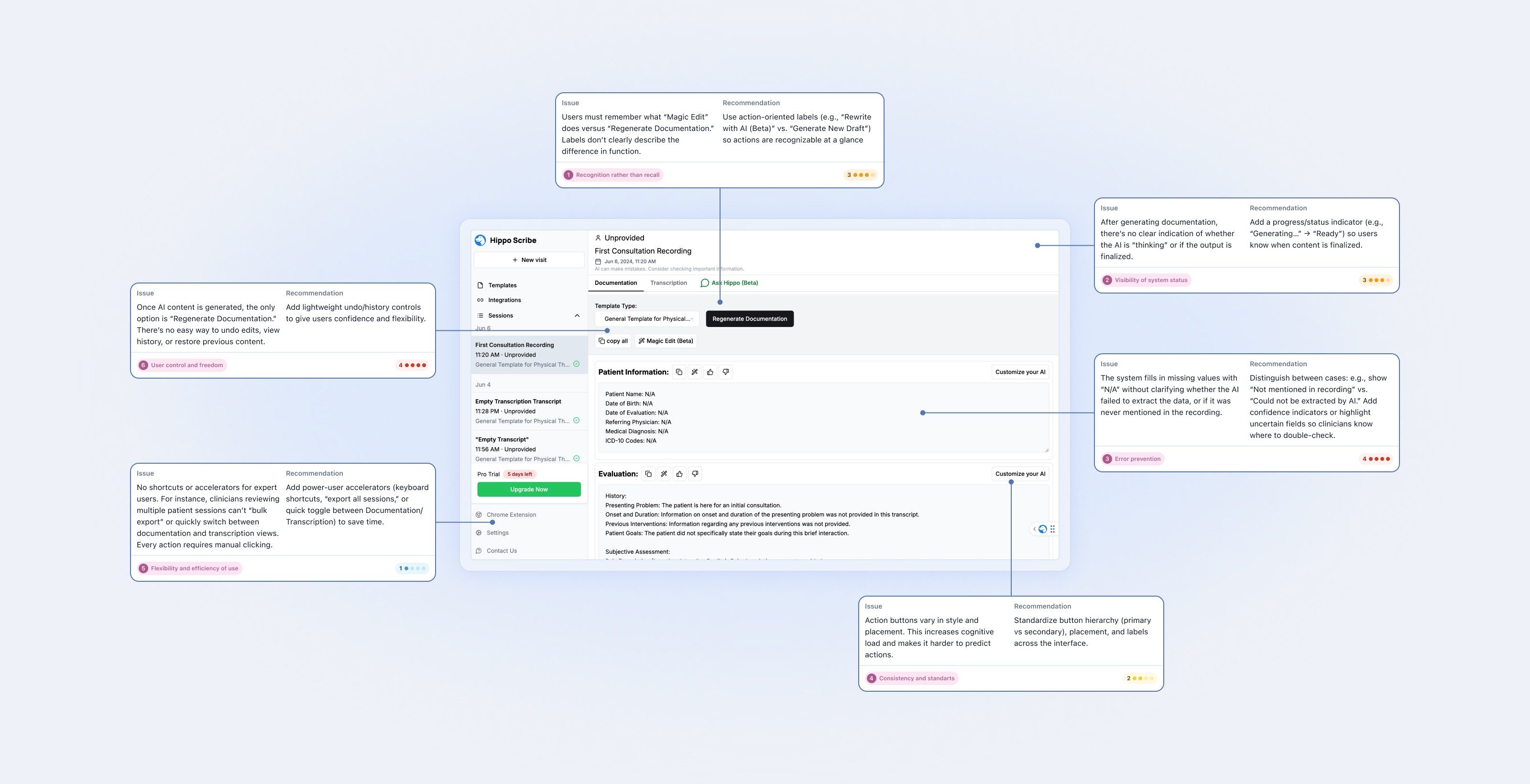This screenshot has width=1530, height=784.
Task: Open the Empty Transcription Transcript session
Action: pos(518,402)
